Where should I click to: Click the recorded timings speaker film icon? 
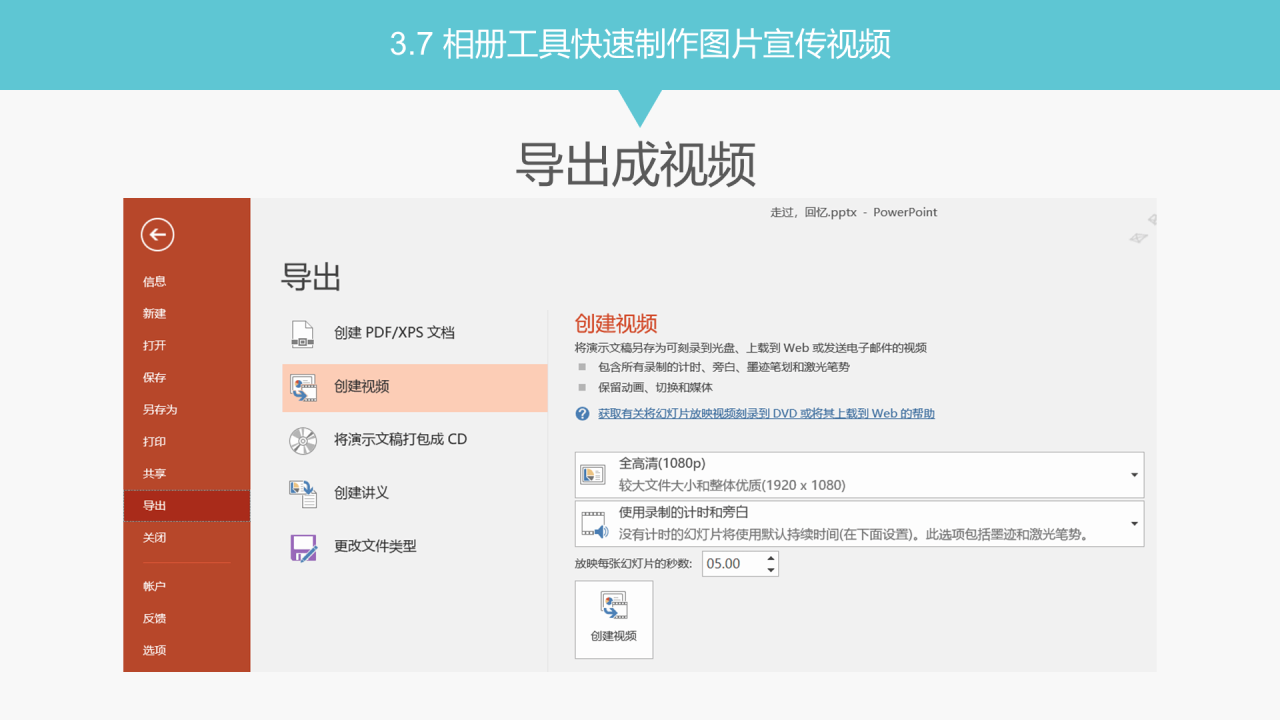pyautogui.click(x=594, y=524)
